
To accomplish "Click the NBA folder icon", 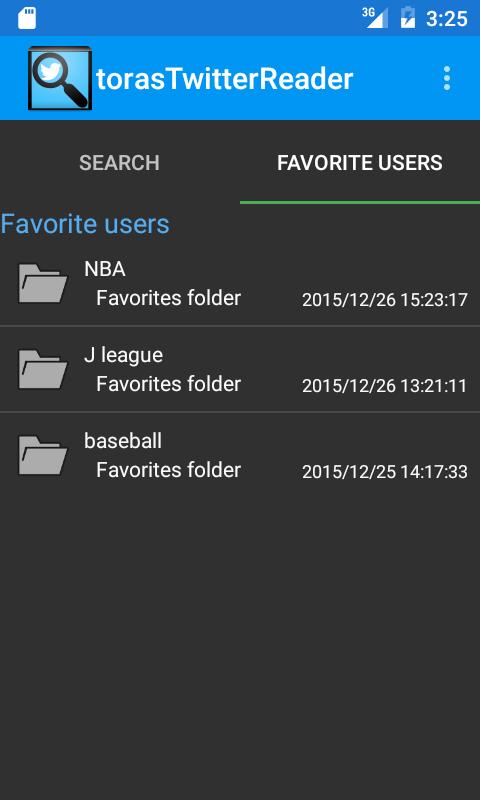I will (x=42, y=283).
